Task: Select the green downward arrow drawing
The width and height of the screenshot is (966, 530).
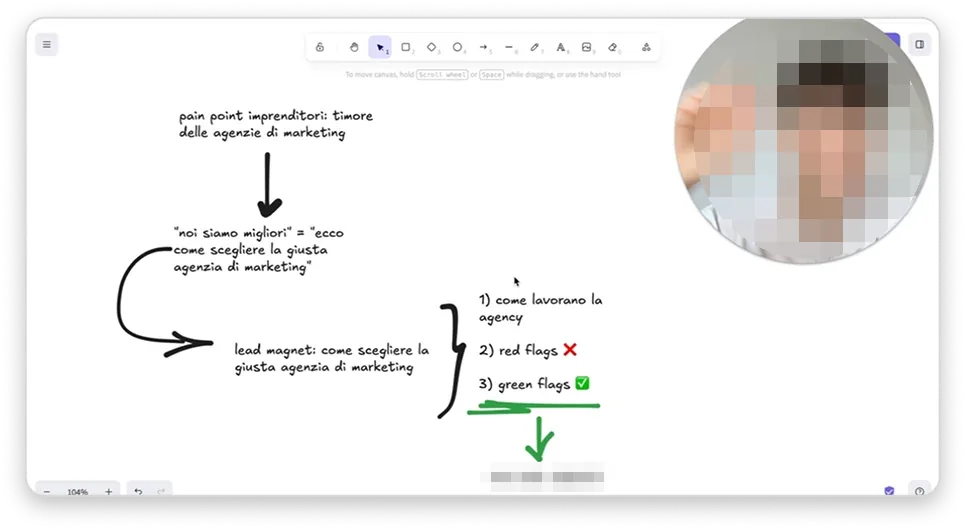Action: tap(540, 439)
